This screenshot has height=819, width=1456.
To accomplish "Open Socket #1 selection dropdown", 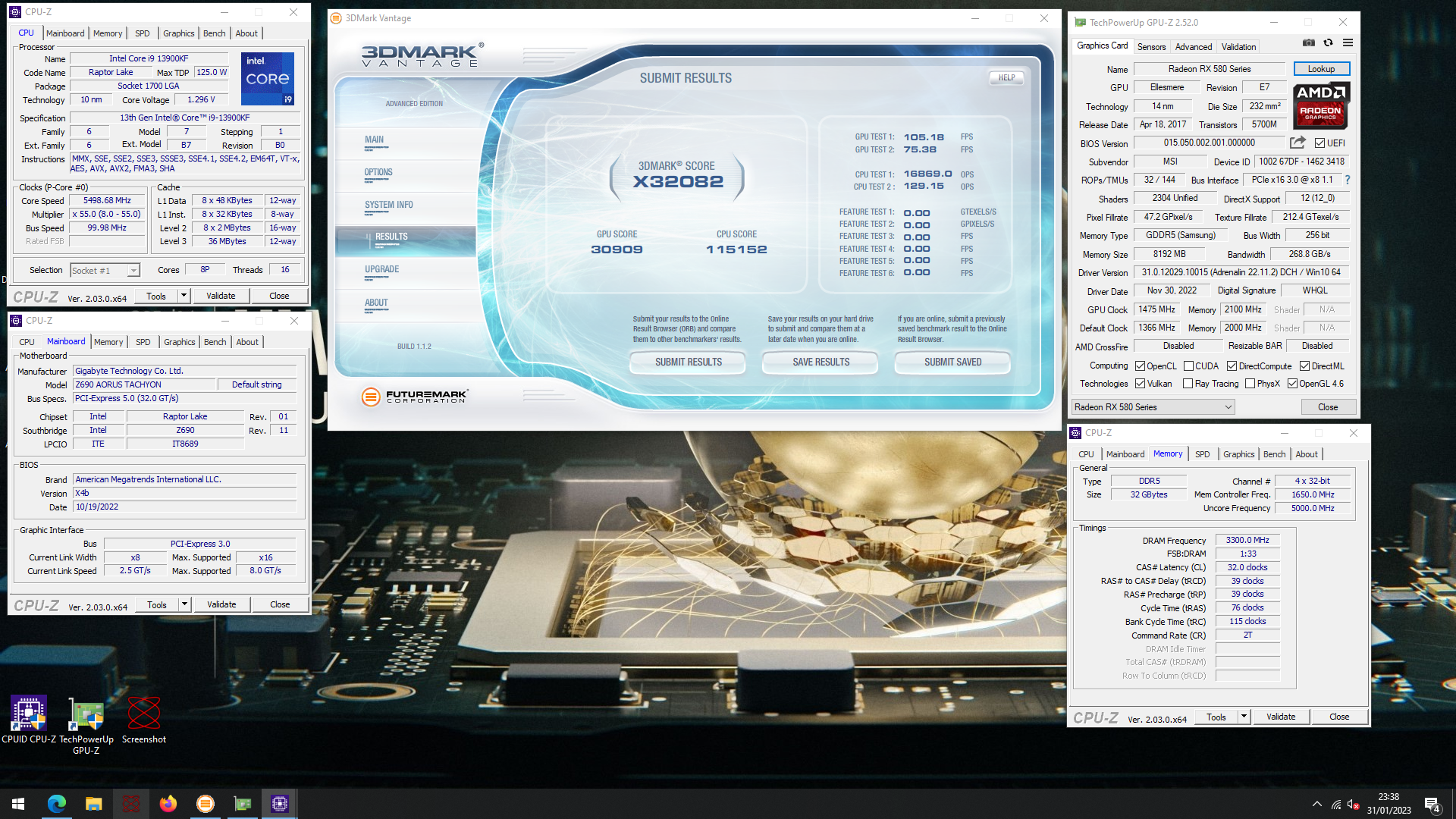I will point(105,270).
